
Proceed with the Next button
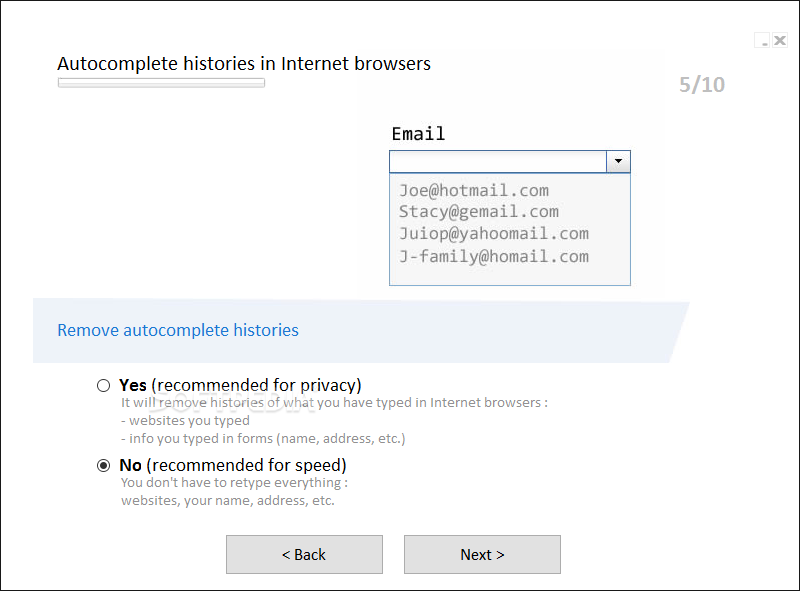[x=482, y=554]
